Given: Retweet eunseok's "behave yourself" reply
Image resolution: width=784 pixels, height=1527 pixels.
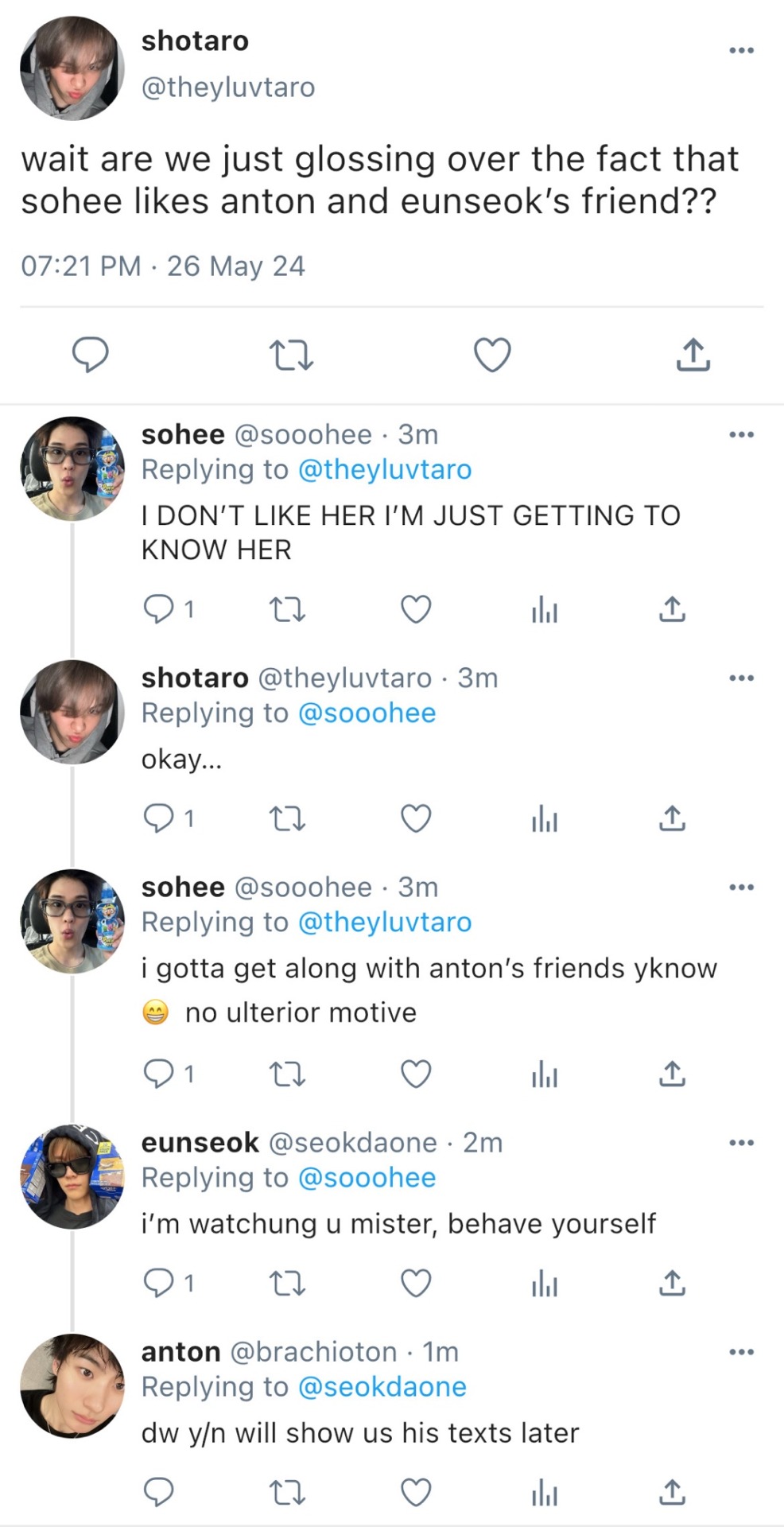Looking at the screenshot, I should [287, 1283].
